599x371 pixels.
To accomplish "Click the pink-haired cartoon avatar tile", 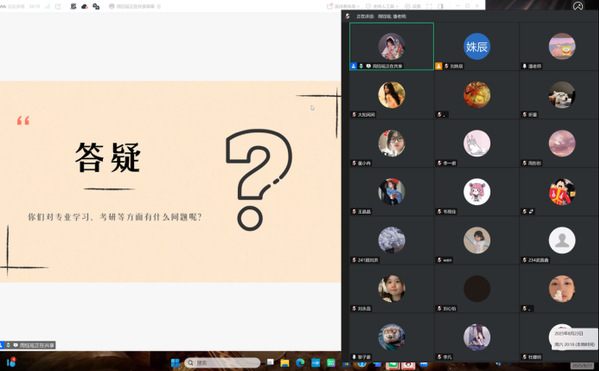I will pyautogui.click(x=476, y=192).
